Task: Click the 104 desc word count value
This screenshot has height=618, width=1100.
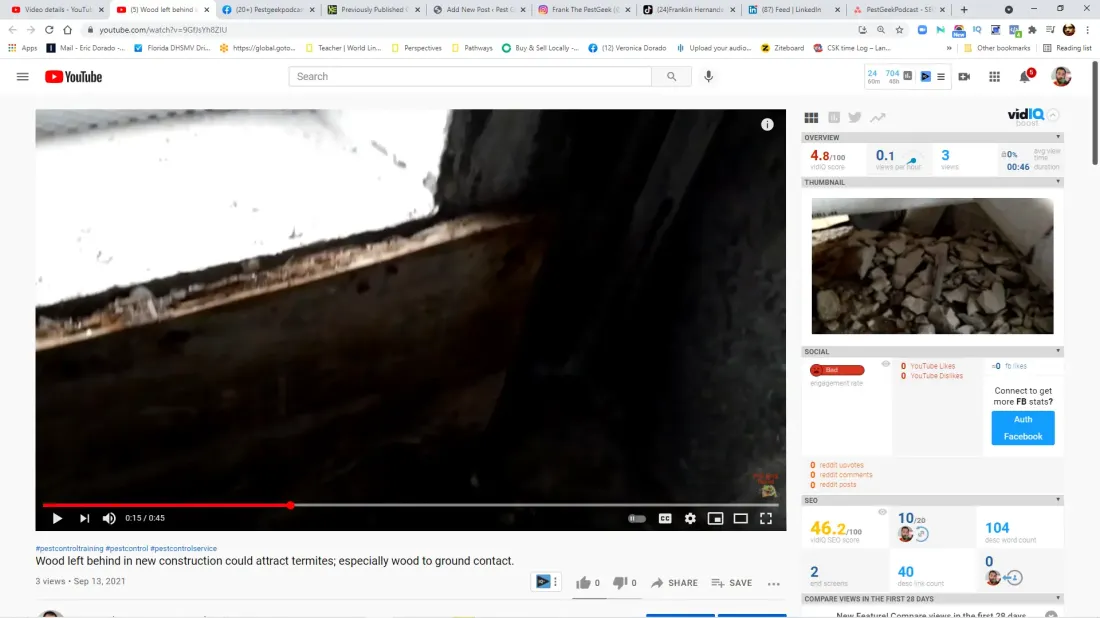Action: [x=997, y=528]
